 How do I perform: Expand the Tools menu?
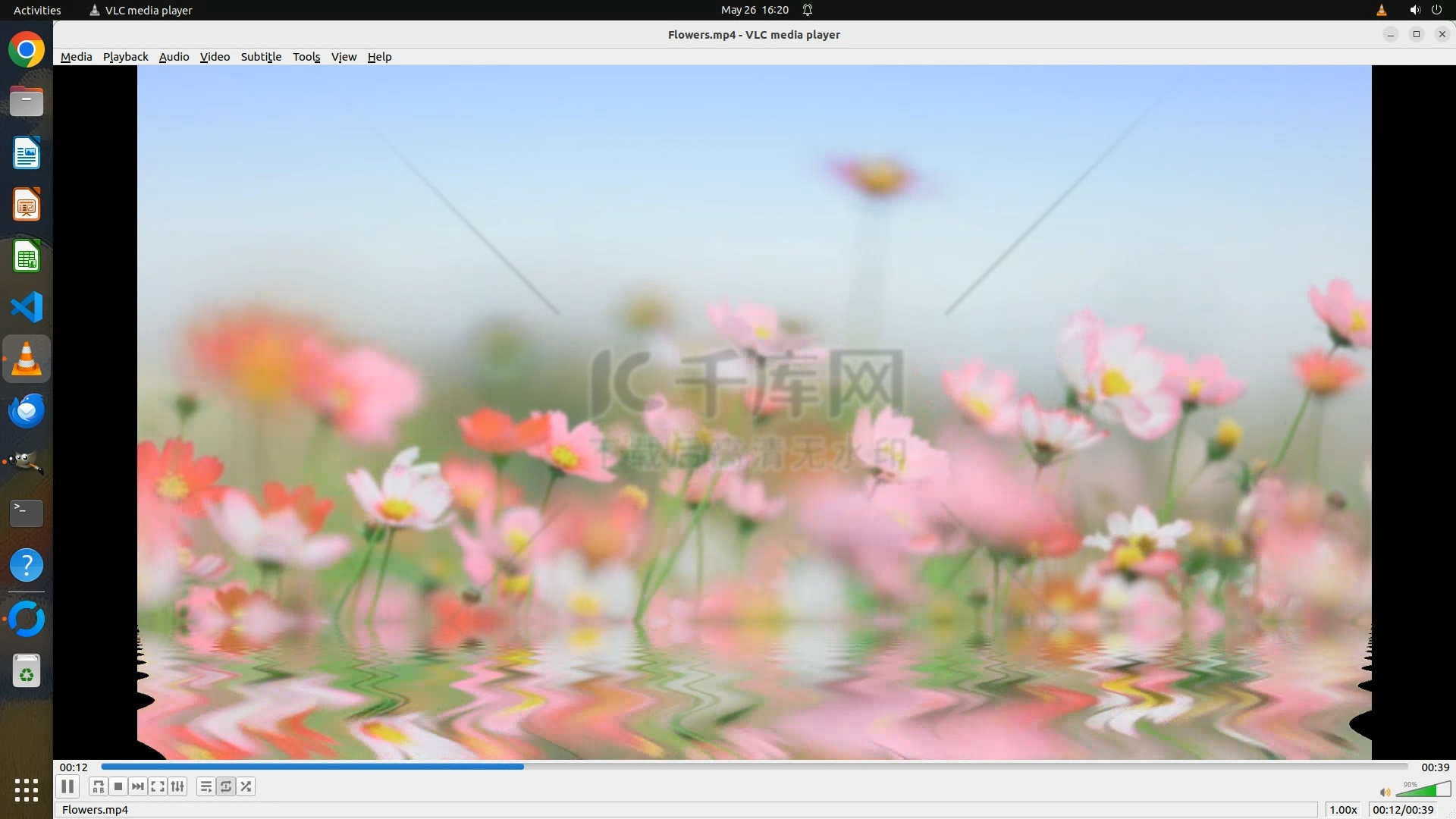point(306,57)
